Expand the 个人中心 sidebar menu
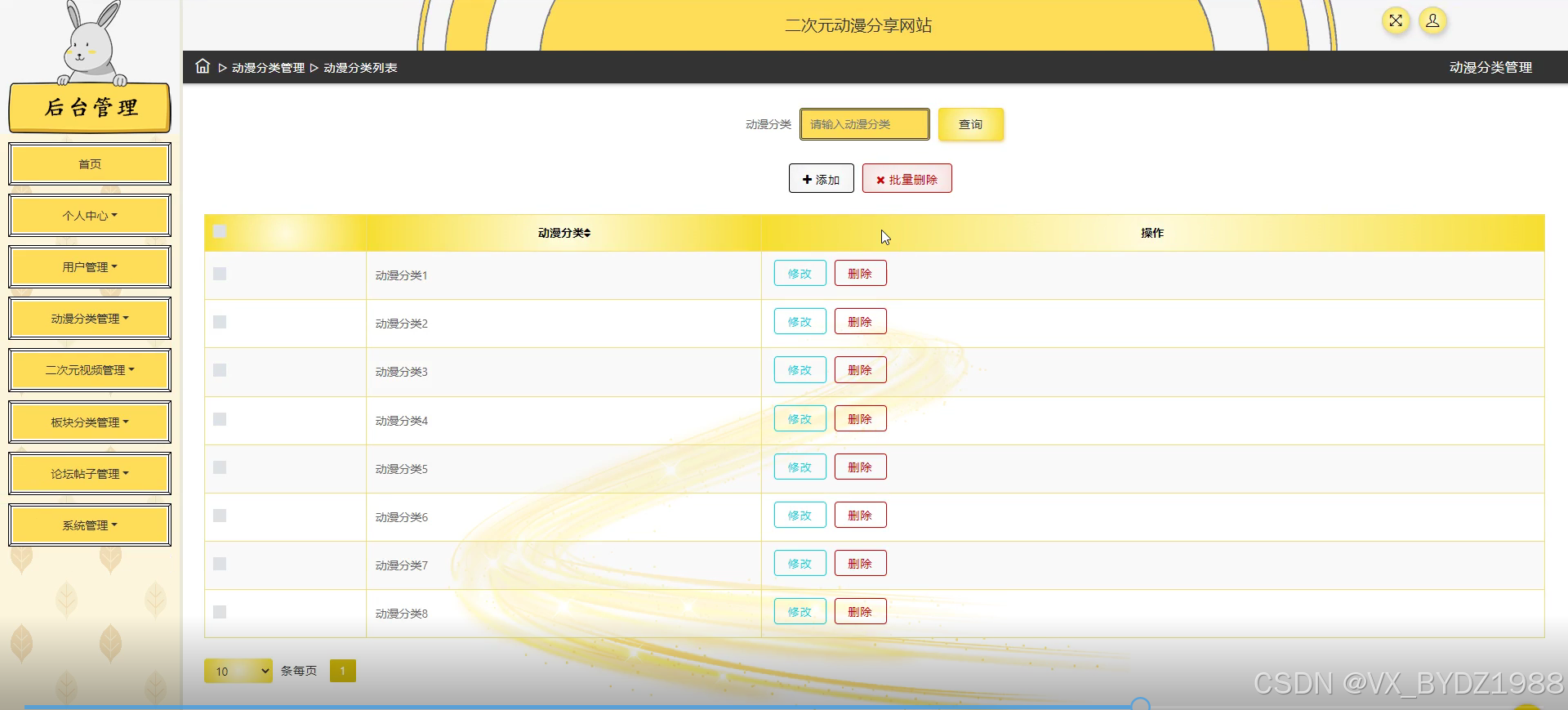This screenshot has height=710, width=1568. (90, 216)
